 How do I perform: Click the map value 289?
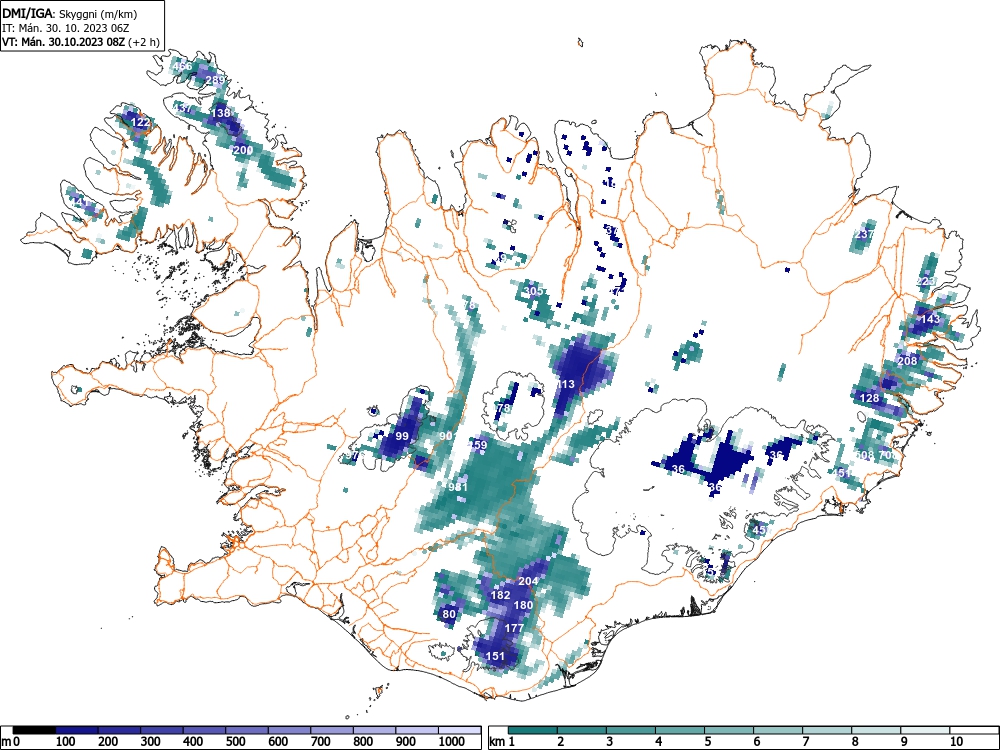216,80
